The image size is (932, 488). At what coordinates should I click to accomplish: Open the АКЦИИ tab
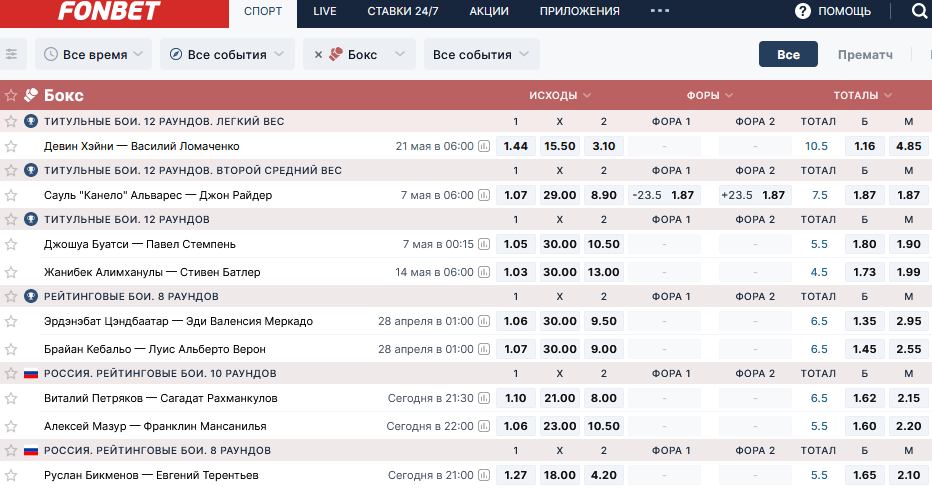point(489,11)
